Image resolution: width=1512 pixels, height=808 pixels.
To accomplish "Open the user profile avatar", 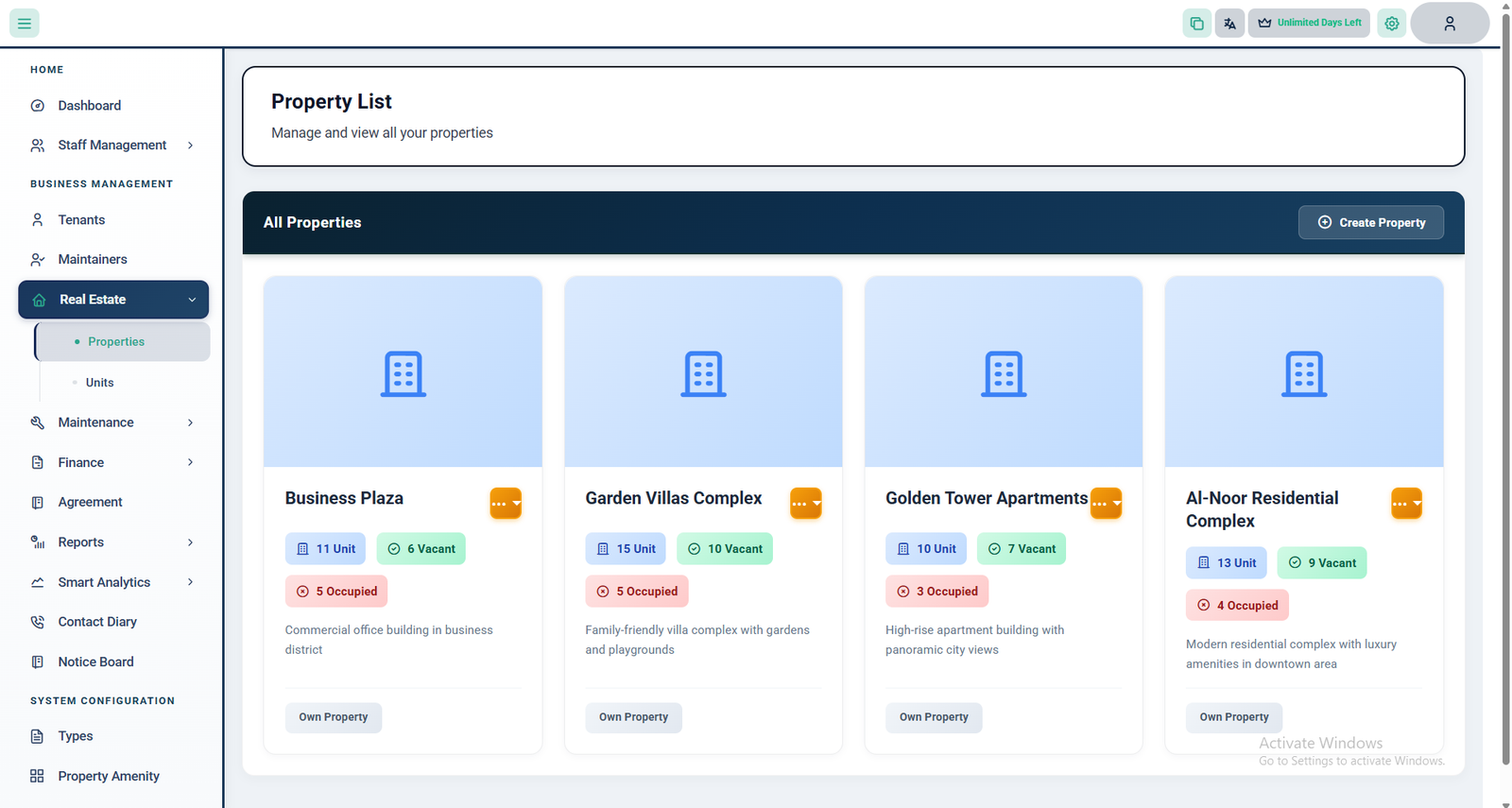I will tap(1450, 23).
